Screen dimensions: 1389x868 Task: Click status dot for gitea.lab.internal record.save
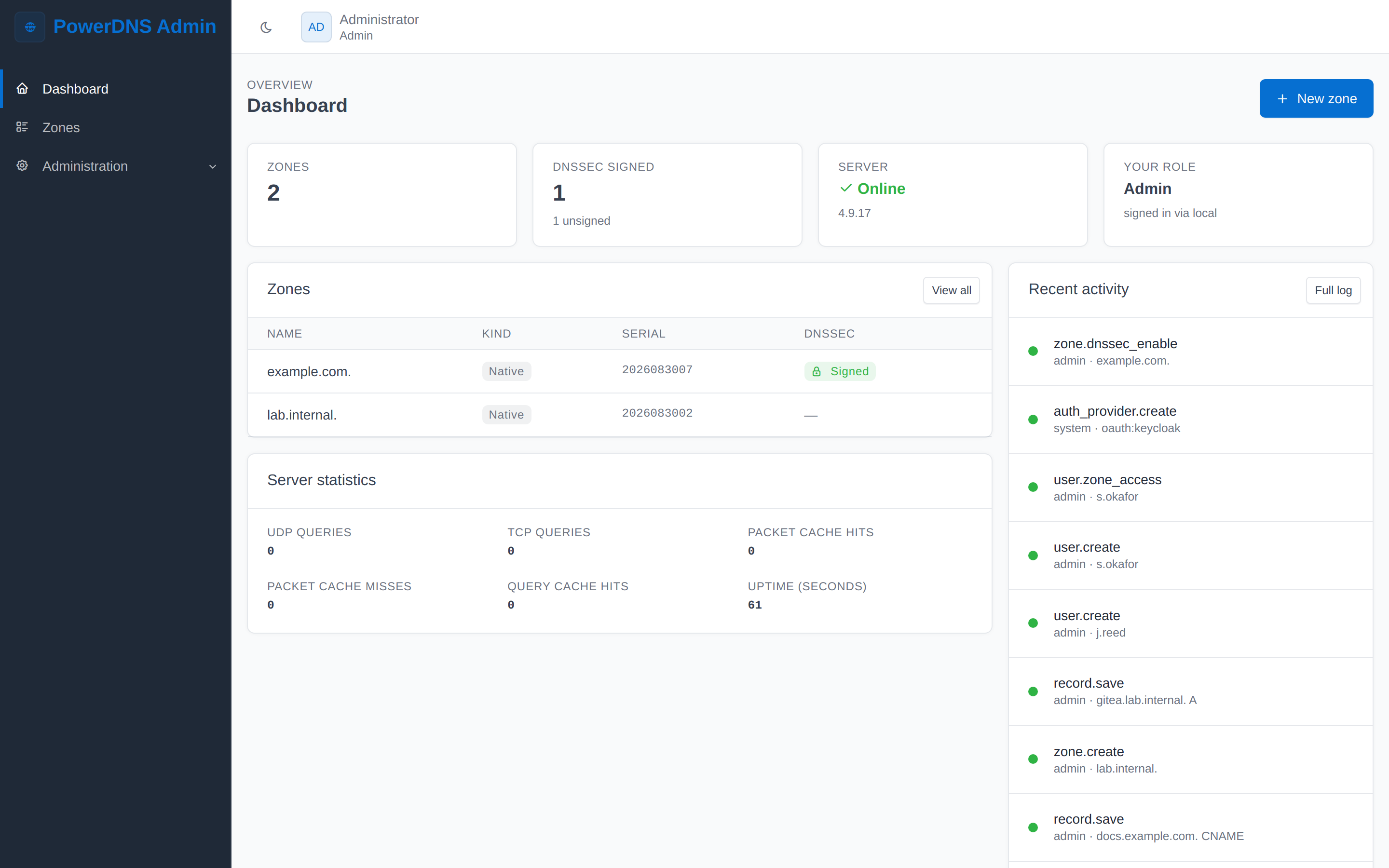[1033, 692]
